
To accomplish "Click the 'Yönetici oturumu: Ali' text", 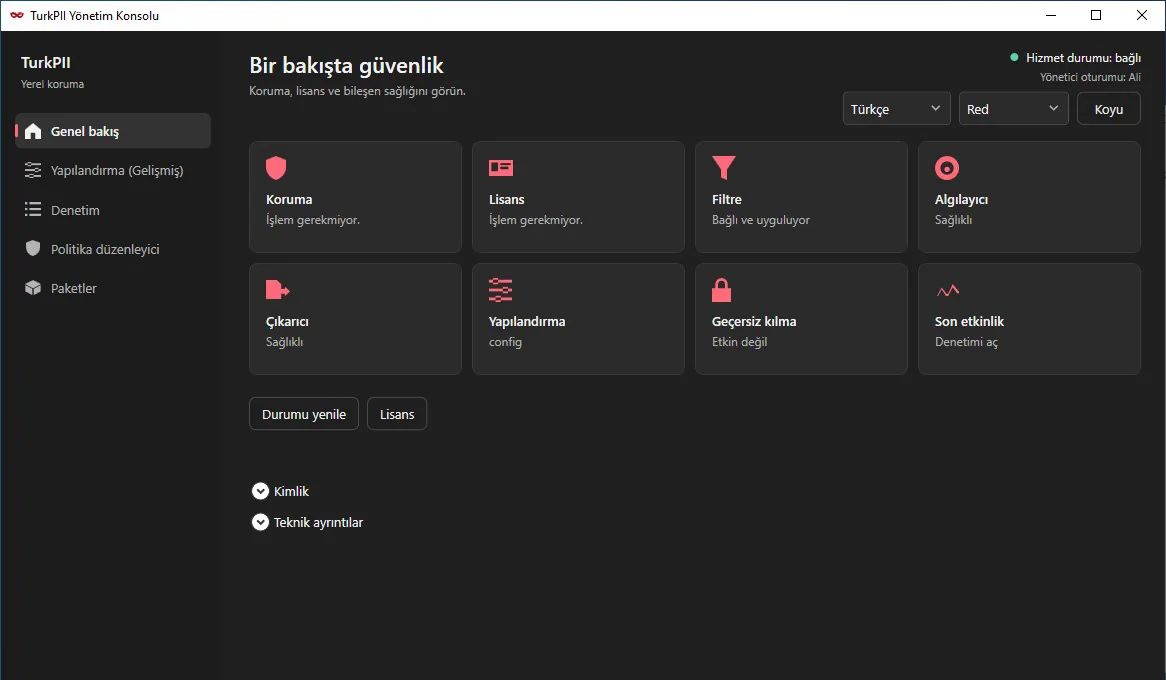I will [x=1090, y=77].
